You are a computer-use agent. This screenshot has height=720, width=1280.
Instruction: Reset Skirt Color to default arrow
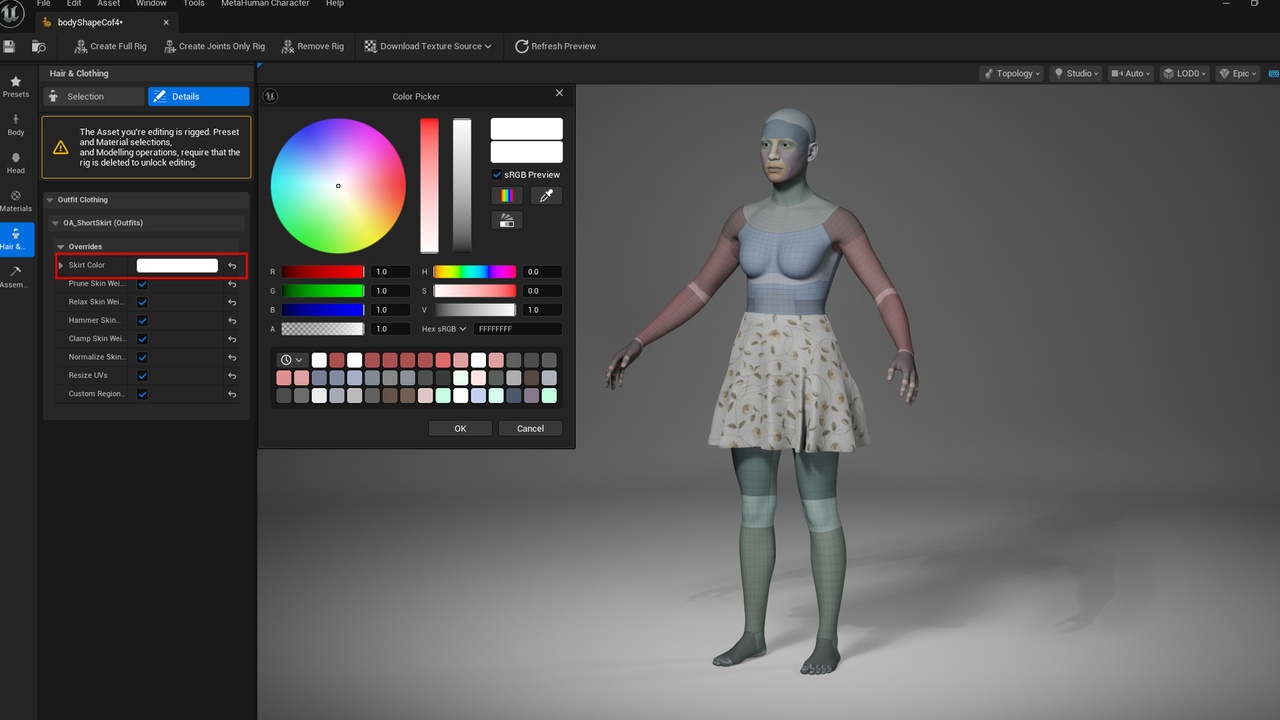[x=232, y=266]
